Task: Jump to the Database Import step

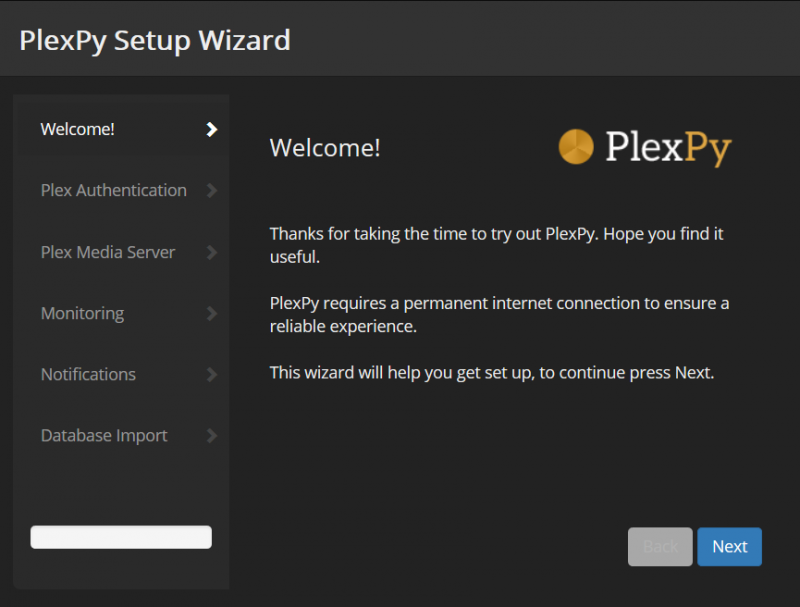Action: point(104,436)
